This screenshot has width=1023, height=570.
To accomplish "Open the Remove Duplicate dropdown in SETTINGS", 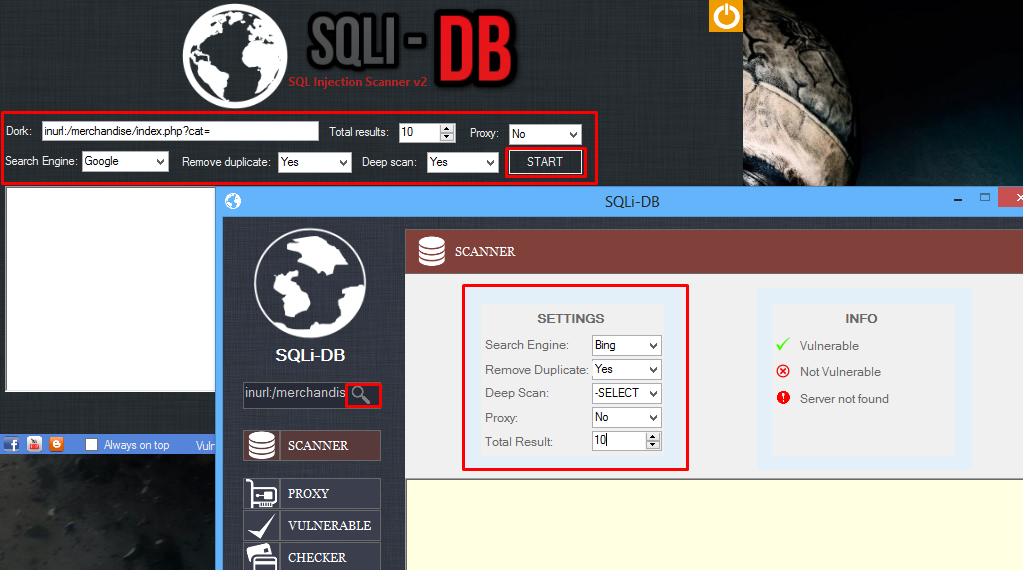I will coord(626,369).
